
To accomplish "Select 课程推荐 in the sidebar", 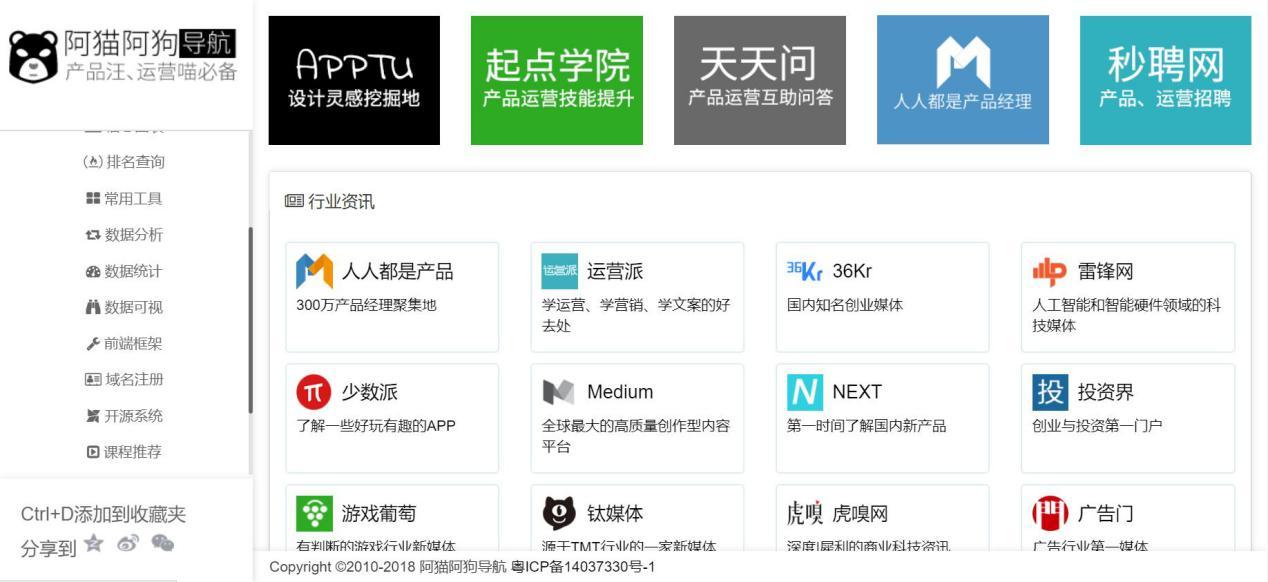I will coord(124,452).
